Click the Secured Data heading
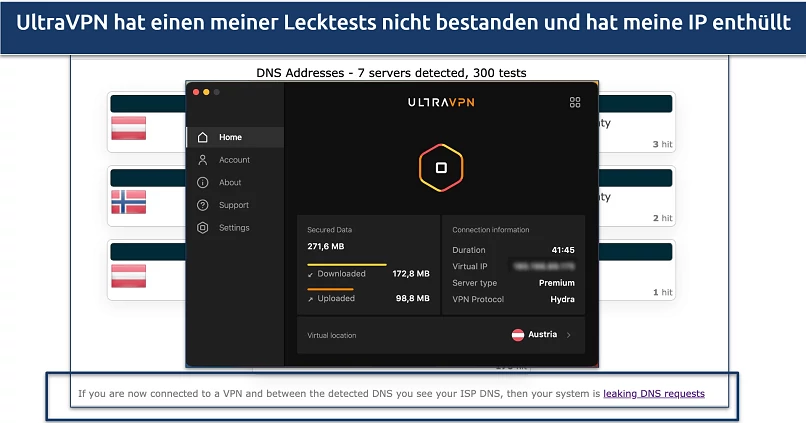Image resolution: width=806 pixels, height=423 pixels. click(329, 230)
